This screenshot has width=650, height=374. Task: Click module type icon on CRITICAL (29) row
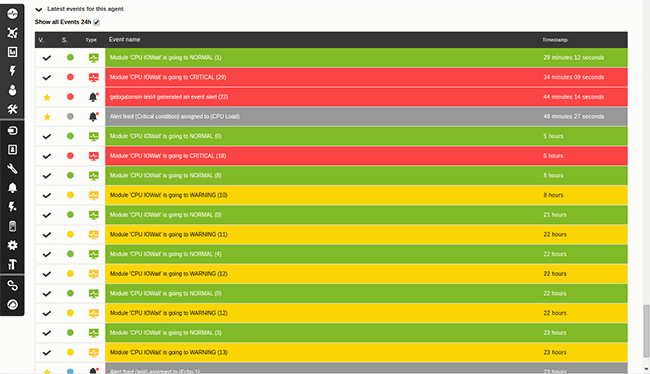[94, 78]
